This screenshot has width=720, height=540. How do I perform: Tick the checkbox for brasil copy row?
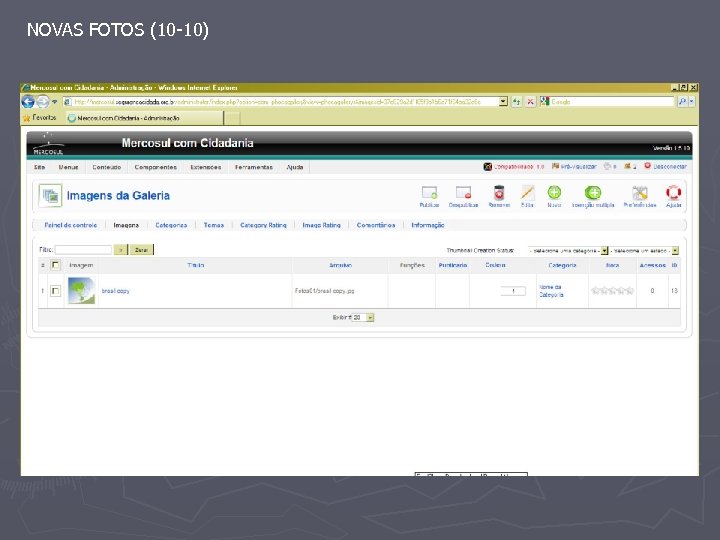pos(56,291)
